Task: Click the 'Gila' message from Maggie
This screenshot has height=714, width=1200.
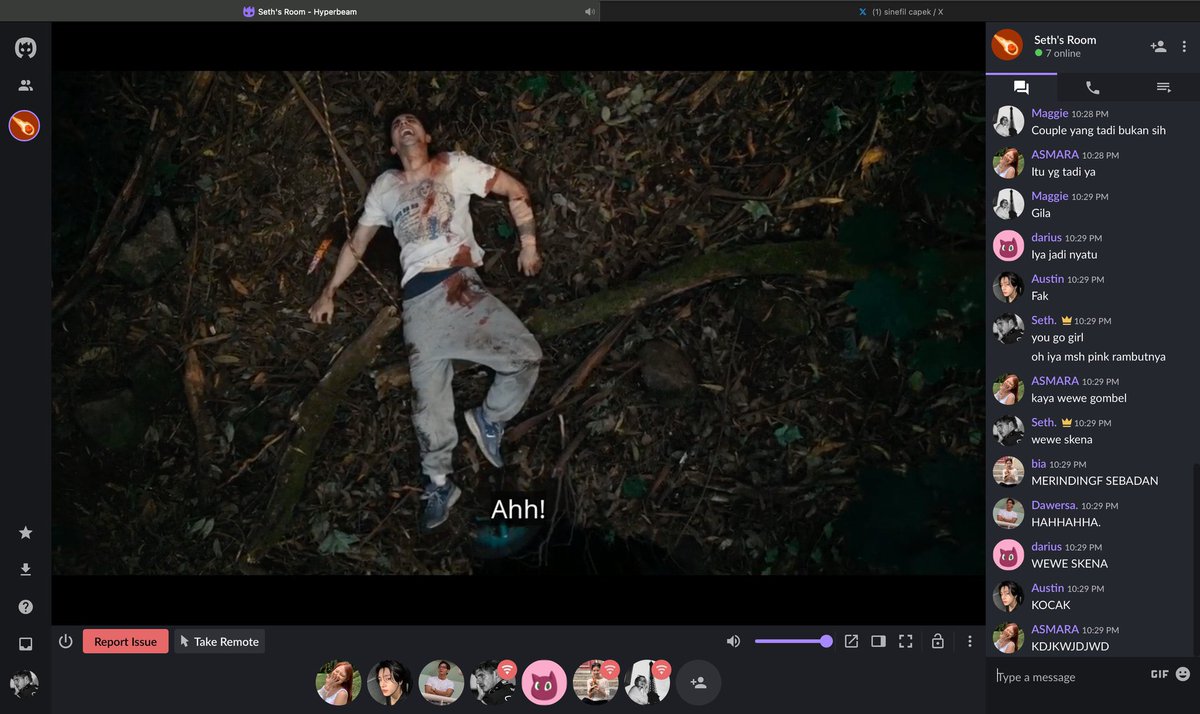Action: (x=1041, y=213)
